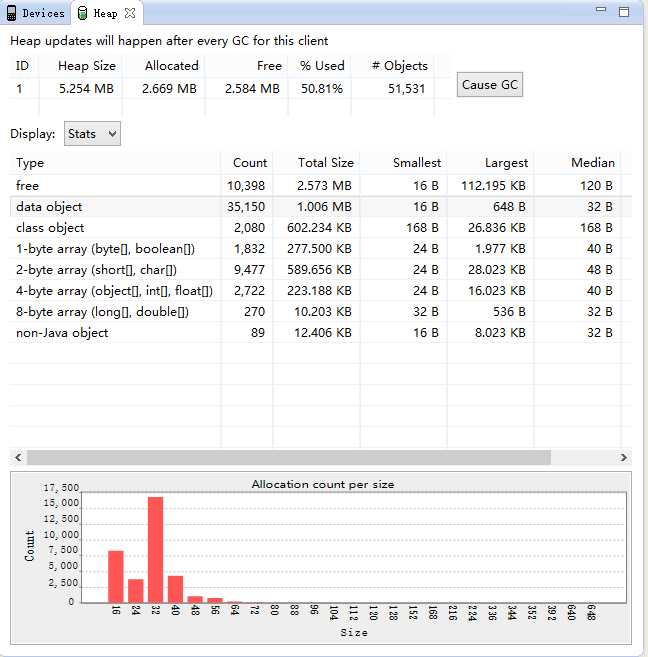
Task: Select the 'non-Java object' row
Action: [x=320, y=332]
